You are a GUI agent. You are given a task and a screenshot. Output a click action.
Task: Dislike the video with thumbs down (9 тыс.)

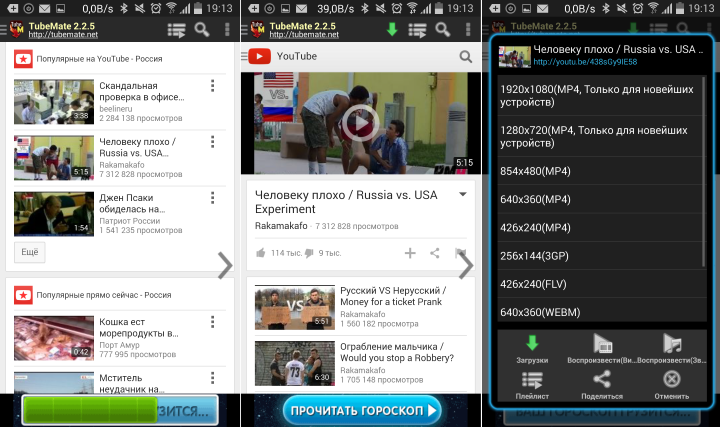click(x=309, y=253)
